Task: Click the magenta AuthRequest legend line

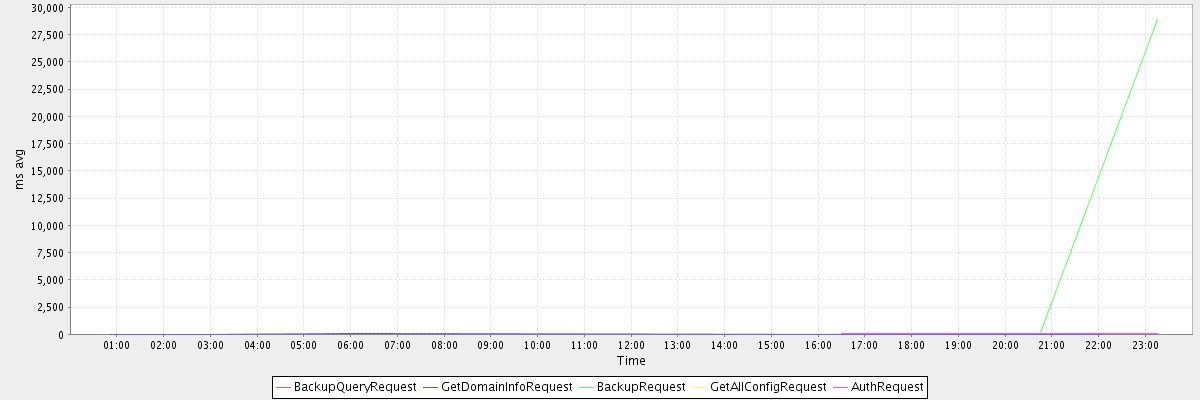Action: [840, 386]
